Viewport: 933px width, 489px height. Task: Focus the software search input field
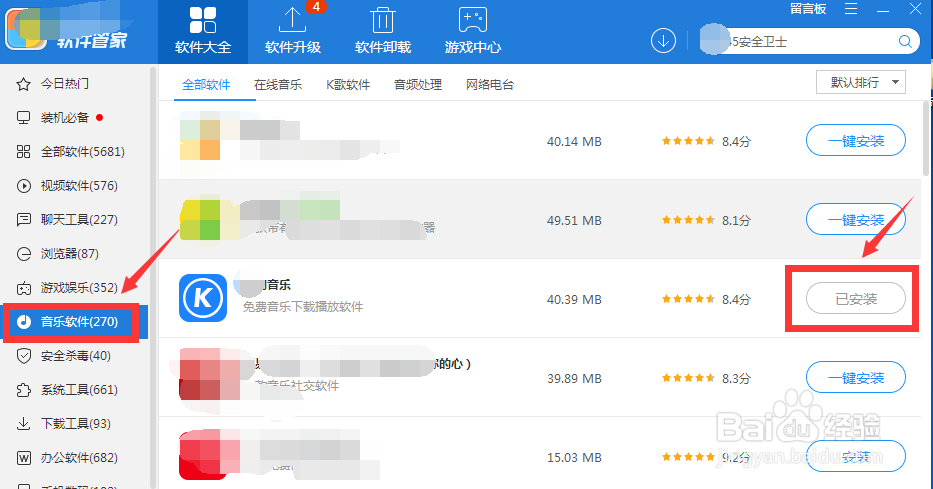(809, 41)
